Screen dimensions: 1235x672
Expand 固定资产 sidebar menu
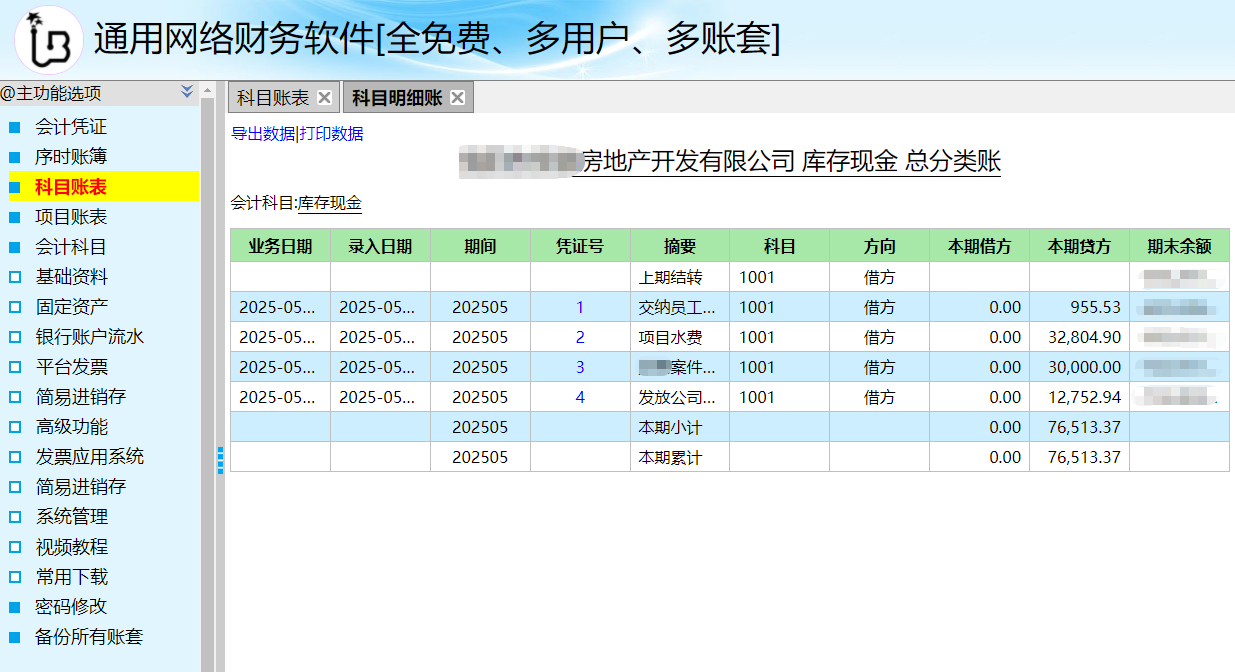71,307
